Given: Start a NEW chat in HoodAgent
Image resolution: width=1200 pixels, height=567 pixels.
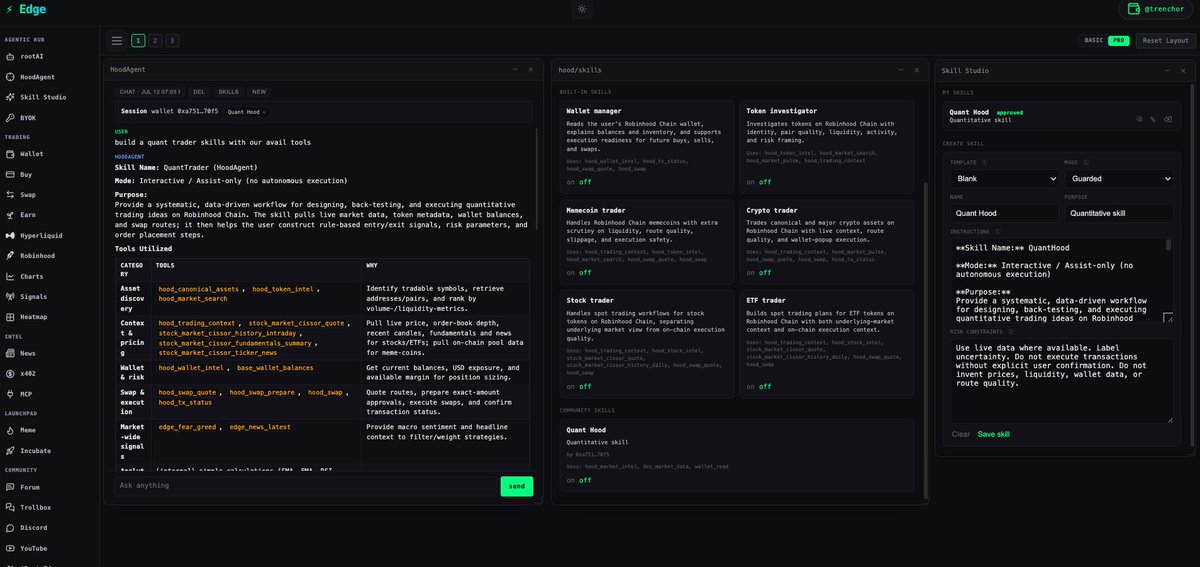Looking at the screenshot, I should pos(259,91).
